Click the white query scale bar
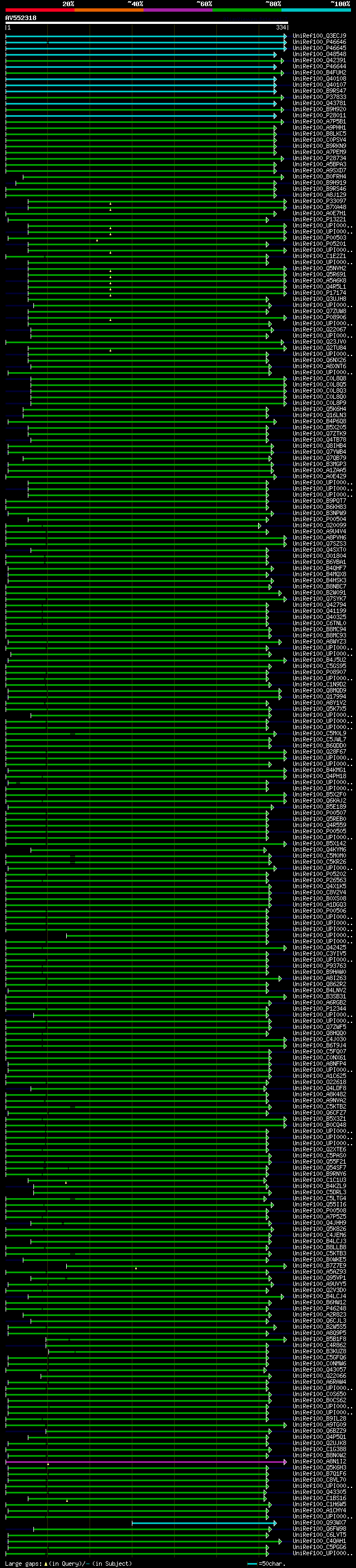Screen dimensions: 356x1568 (x=147, y=22)
